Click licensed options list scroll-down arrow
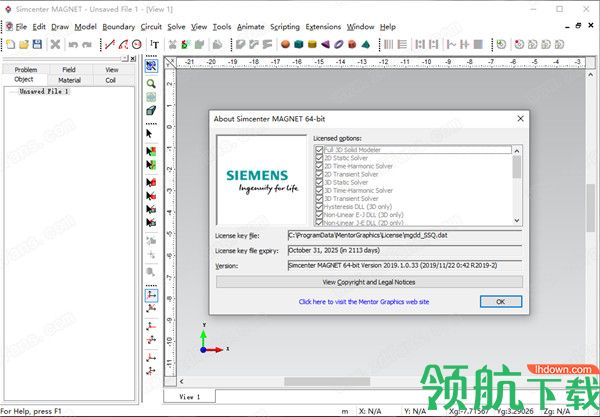Viewport: 600px width, 417px height. (517, 220)
